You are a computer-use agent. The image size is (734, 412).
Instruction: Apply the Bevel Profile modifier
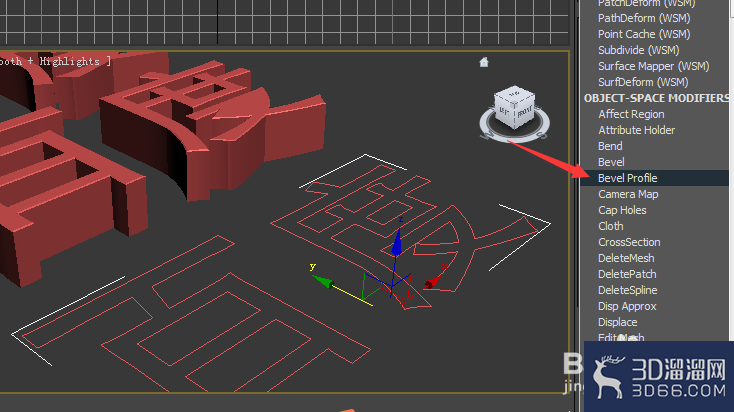click(x=655, y=178)
